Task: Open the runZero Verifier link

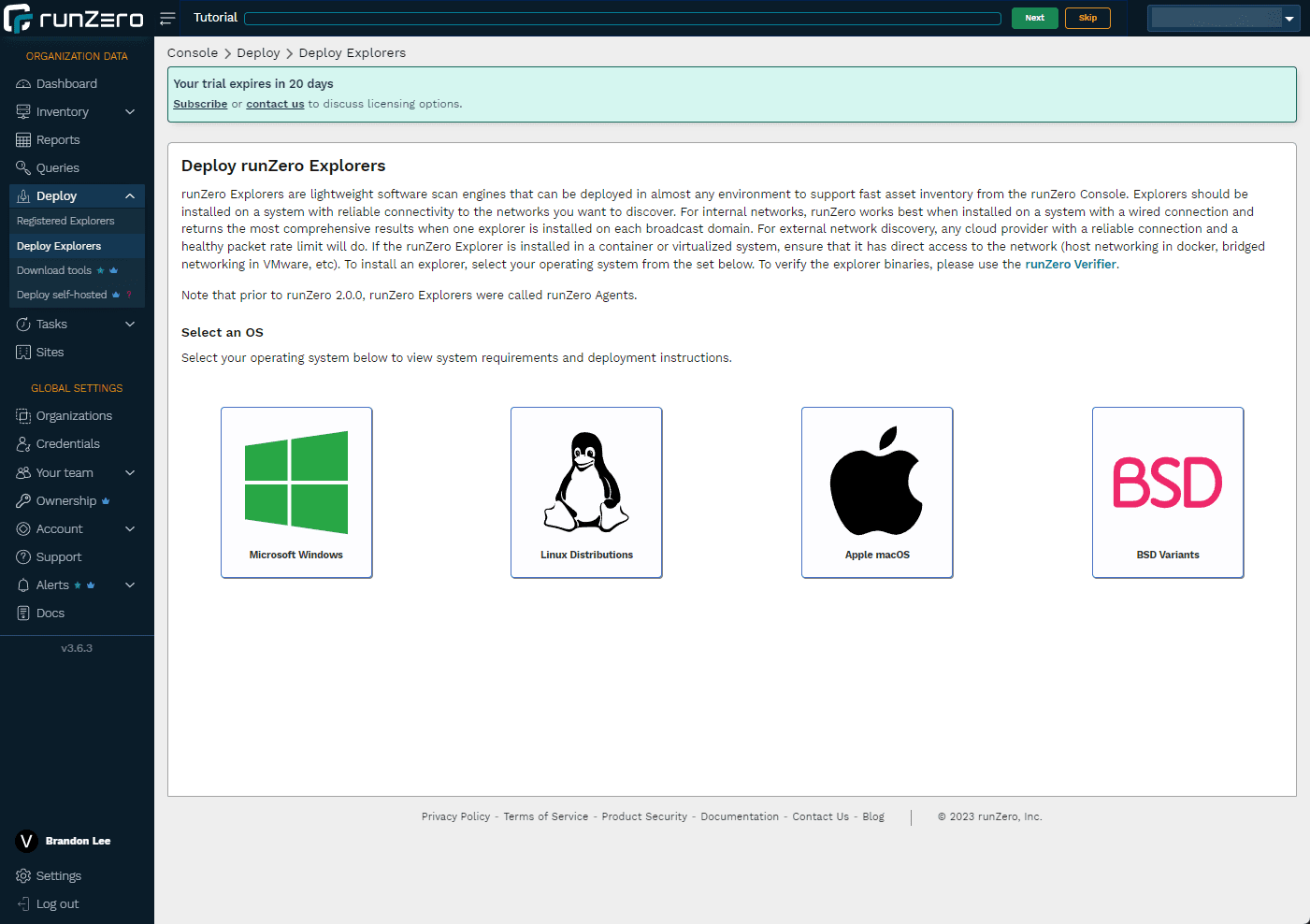Action: coord(1071,265)
